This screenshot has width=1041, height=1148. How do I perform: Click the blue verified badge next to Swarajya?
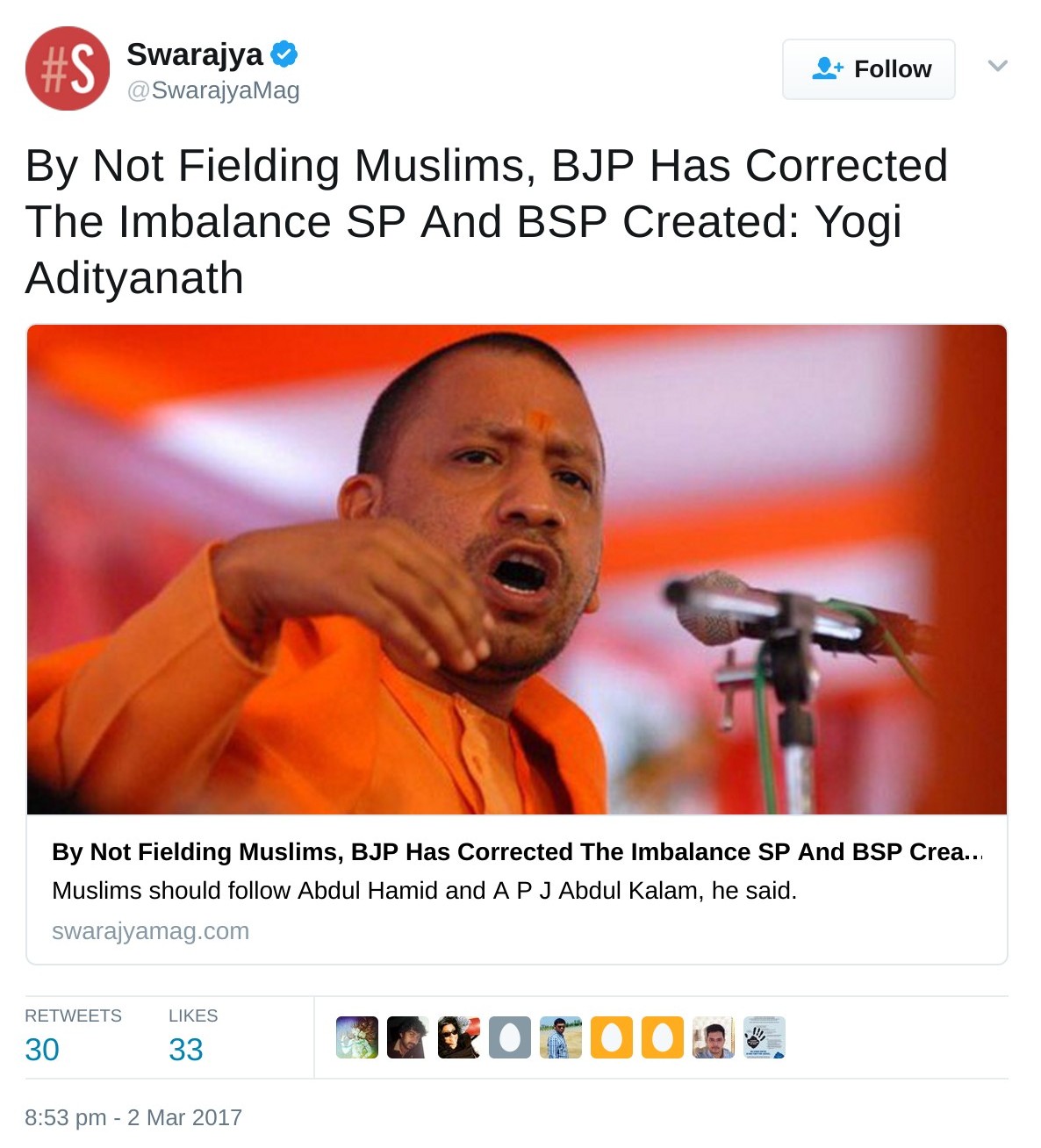click(x=284, y=54)
